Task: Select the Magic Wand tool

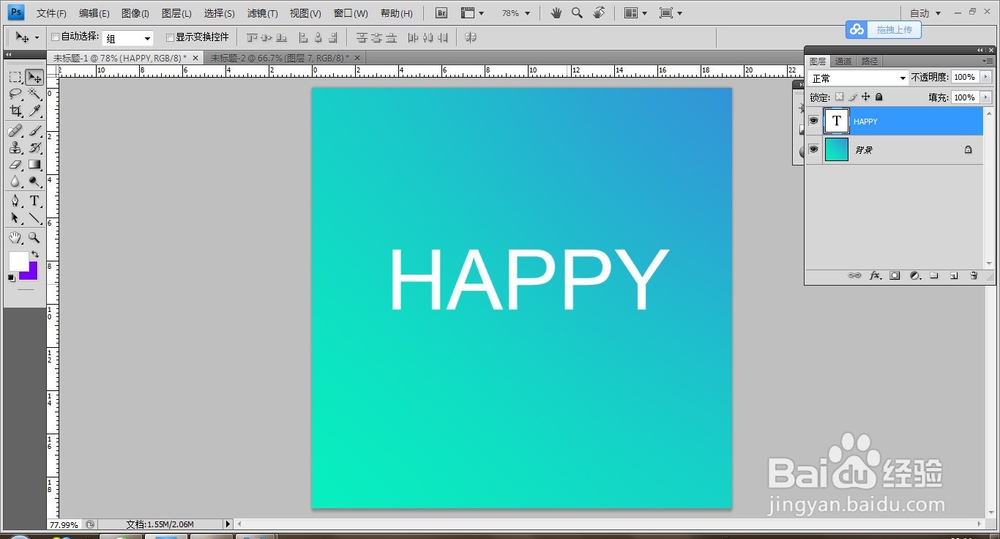Action: coord(34,94)
